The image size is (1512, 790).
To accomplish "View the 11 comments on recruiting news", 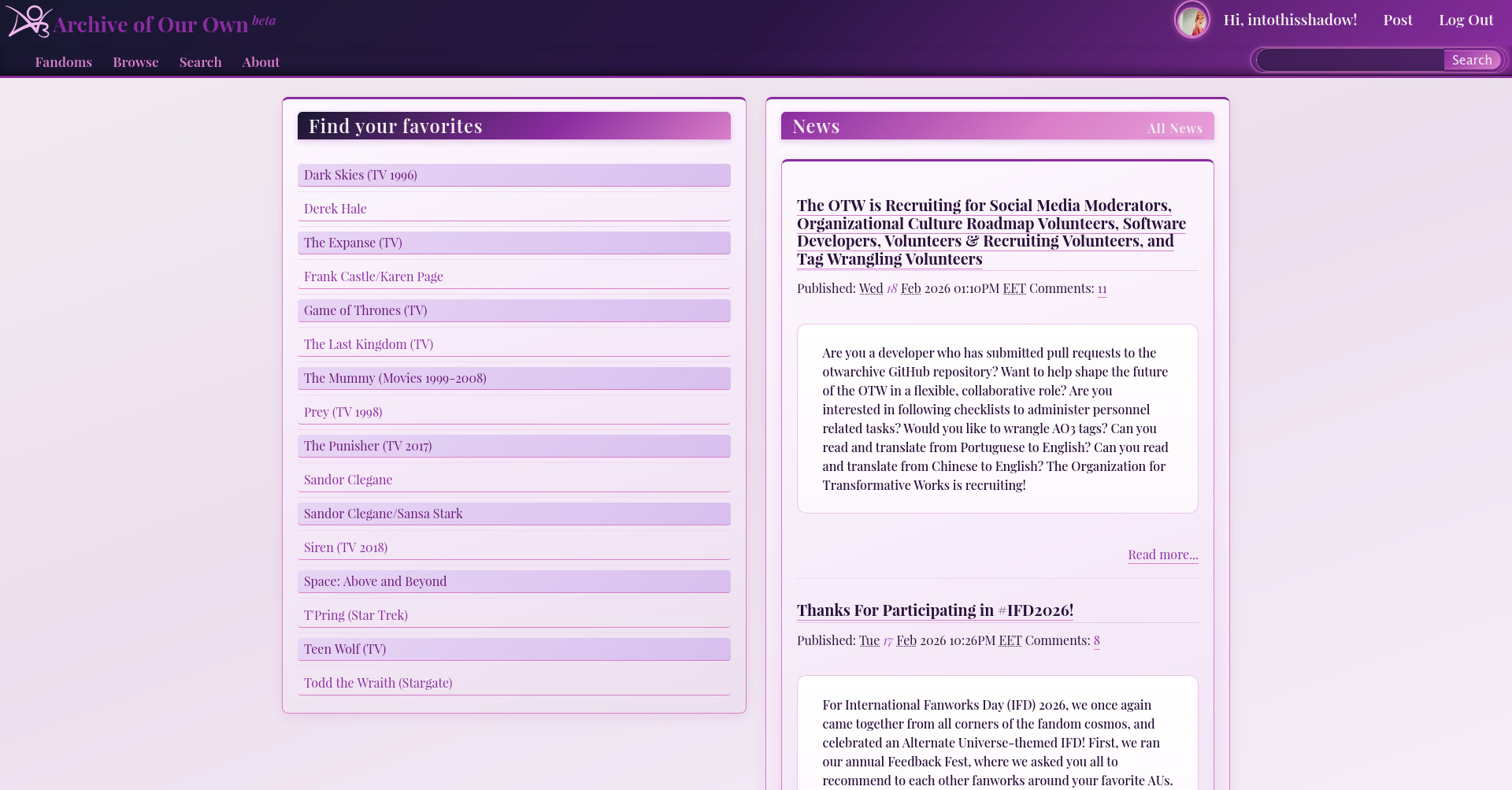I will tap(1102, 288).
